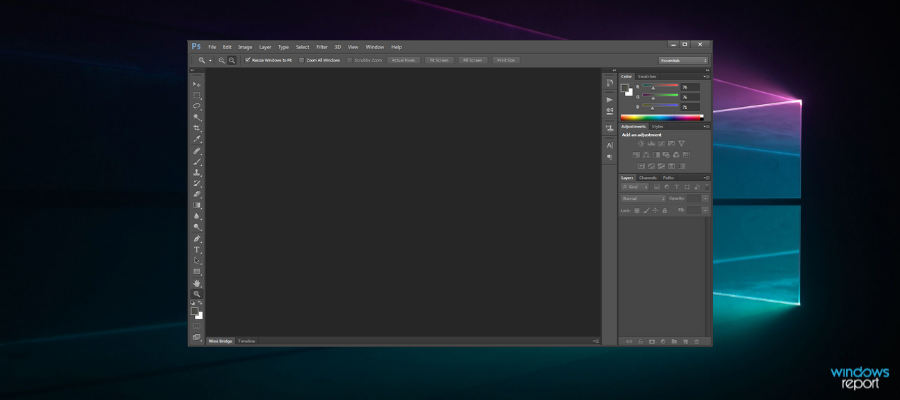The height and width of the screenshot is (400, 900).
Task: Click the color spectrum ramp bar
Action: [x=661, y=117]
